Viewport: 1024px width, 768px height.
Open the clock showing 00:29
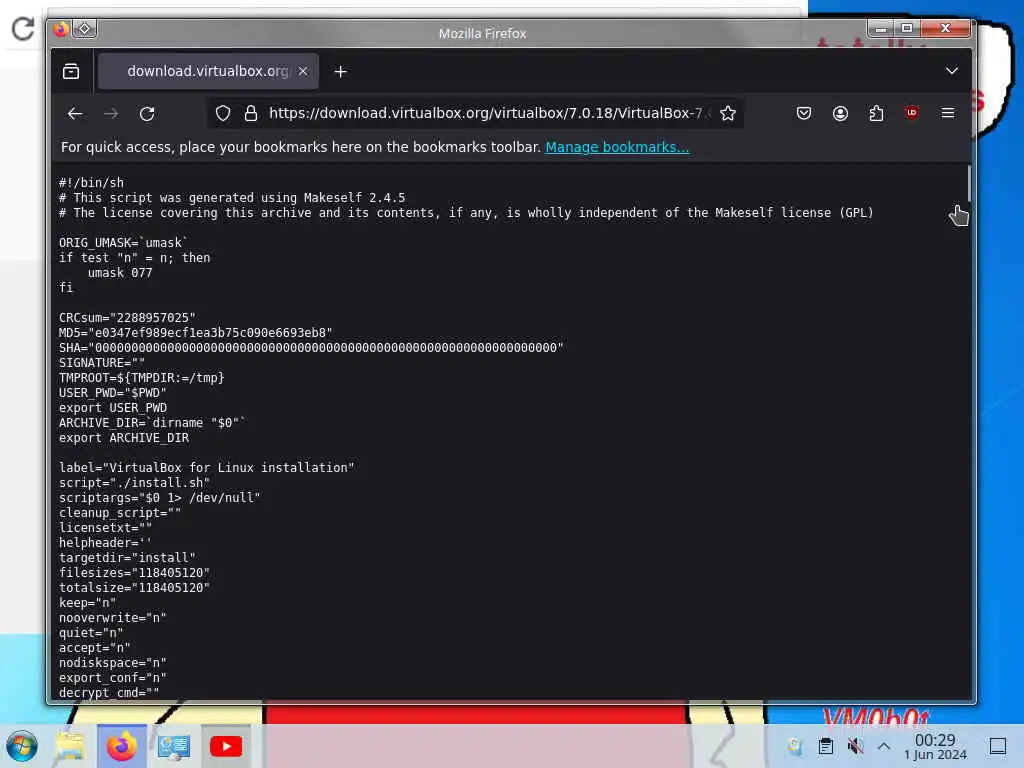935,746
